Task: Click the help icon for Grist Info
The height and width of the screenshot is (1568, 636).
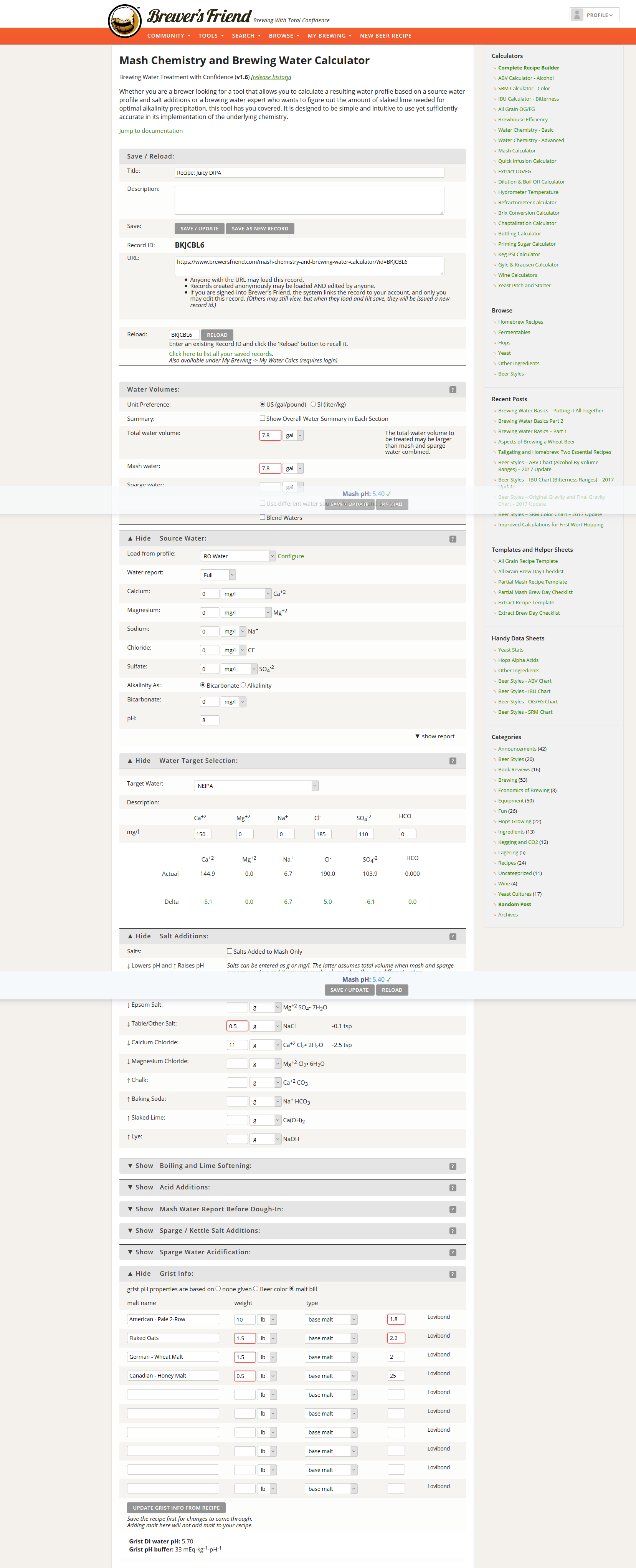Action: tap(452, 1274)
